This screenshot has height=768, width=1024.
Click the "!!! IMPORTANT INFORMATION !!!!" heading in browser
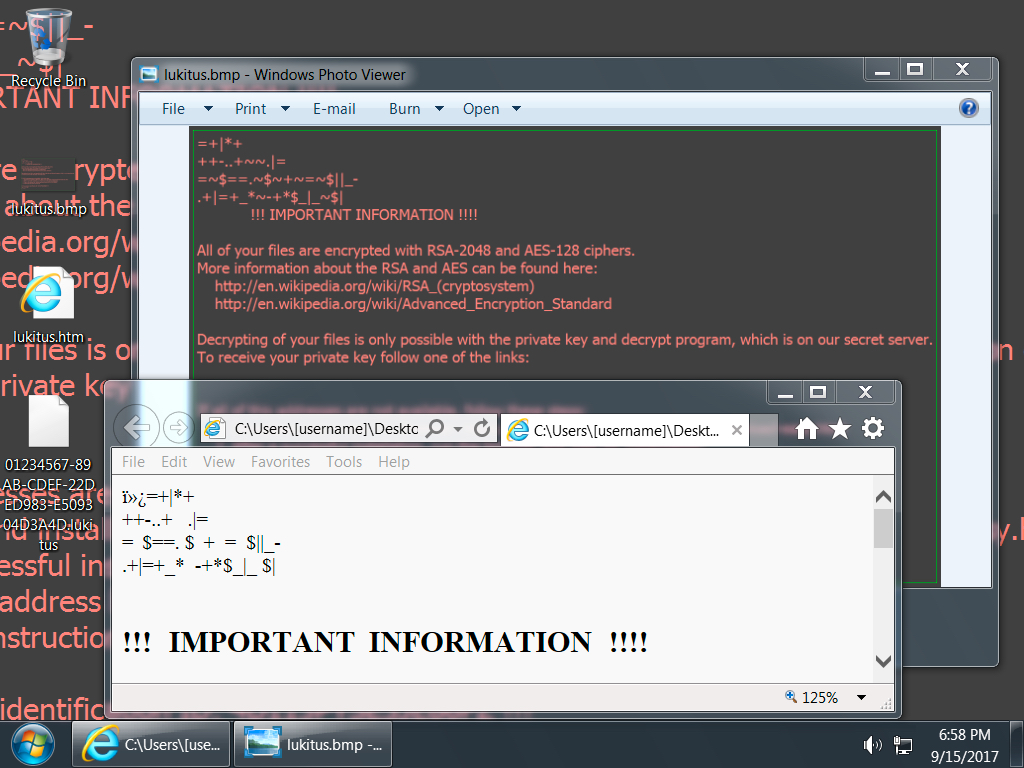point(385,642)
